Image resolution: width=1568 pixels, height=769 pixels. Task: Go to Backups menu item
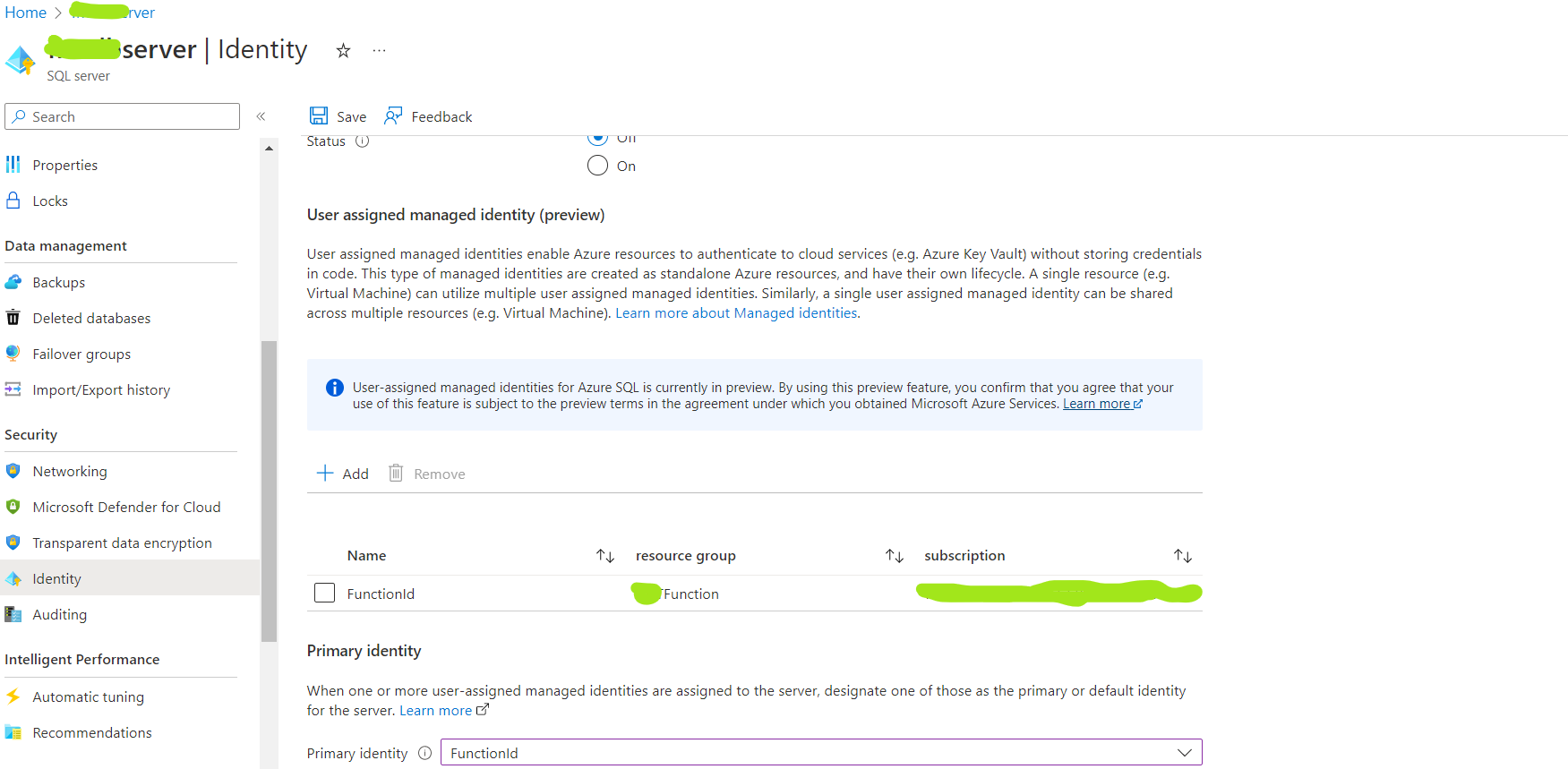(x=59, y=282)
